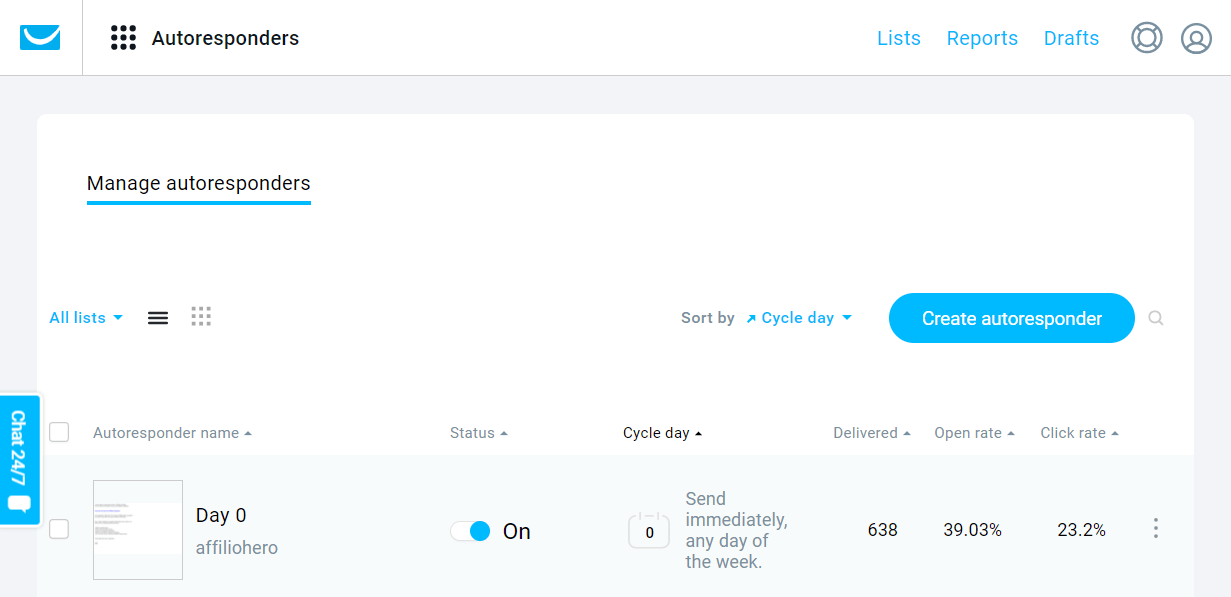Open the three-dot menu for Day 0
1231x597 pixels.
coord(1155,527)
